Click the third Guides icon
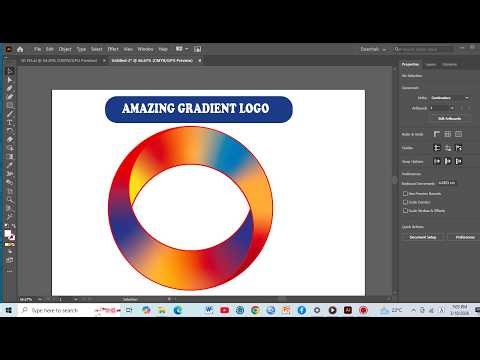 459,148
